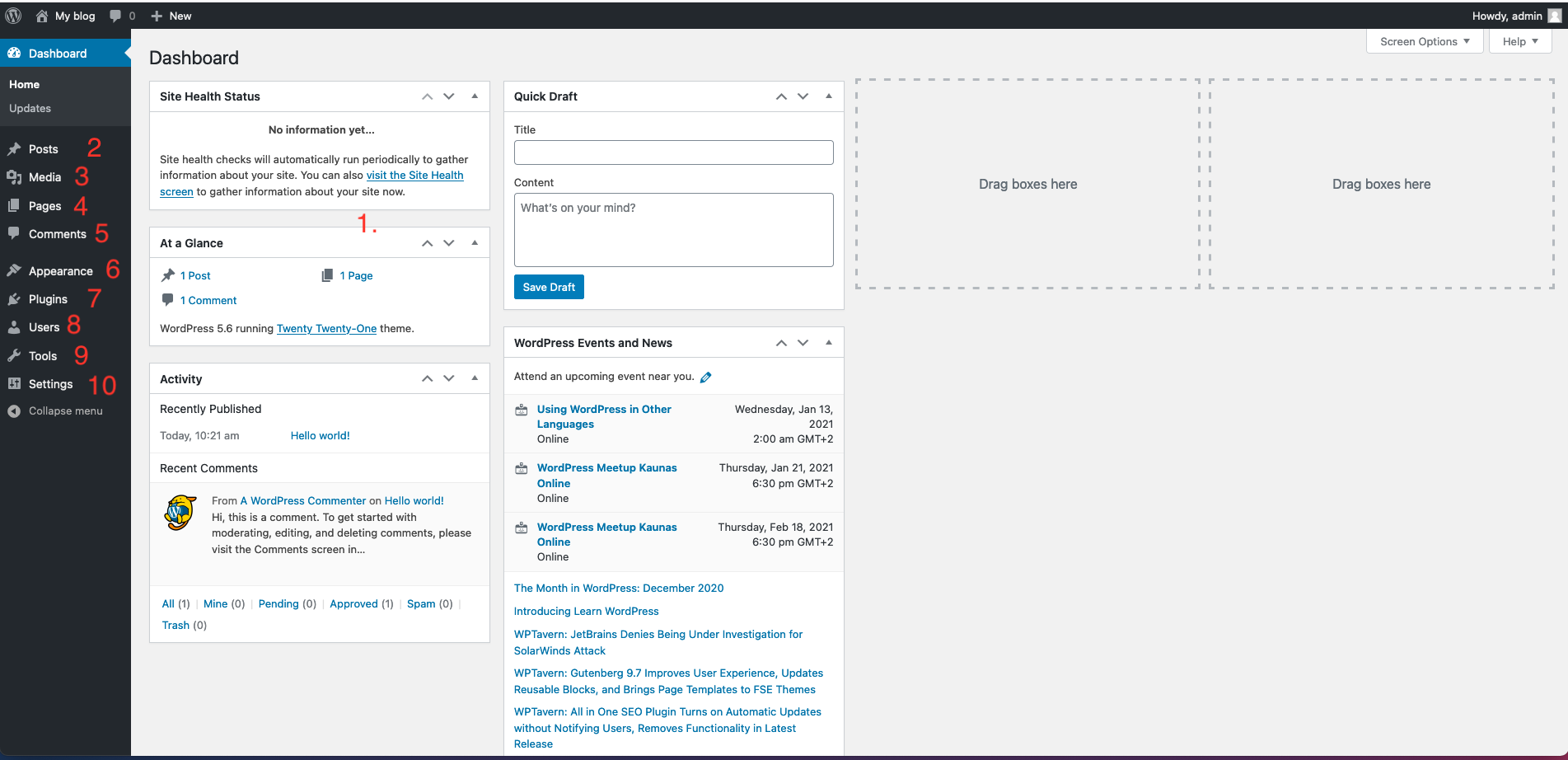Click the Wapuu commenter avatar
The image size is (1568, 760).
click(x=180, y=513)
